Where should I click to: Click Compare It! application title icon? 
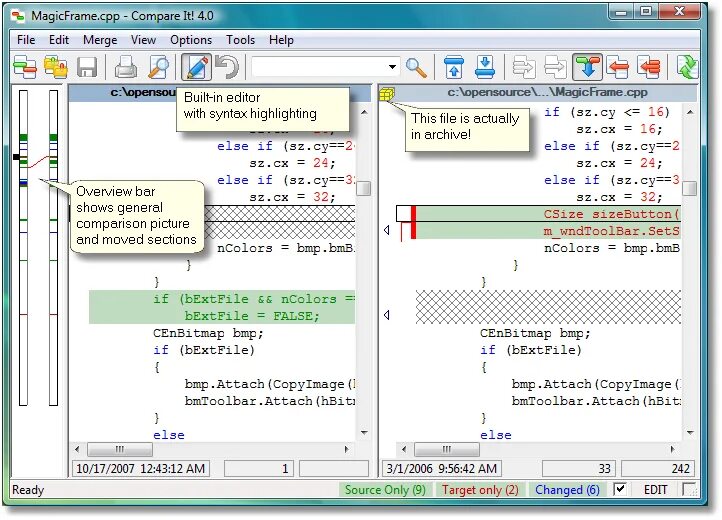coord(18,16)
